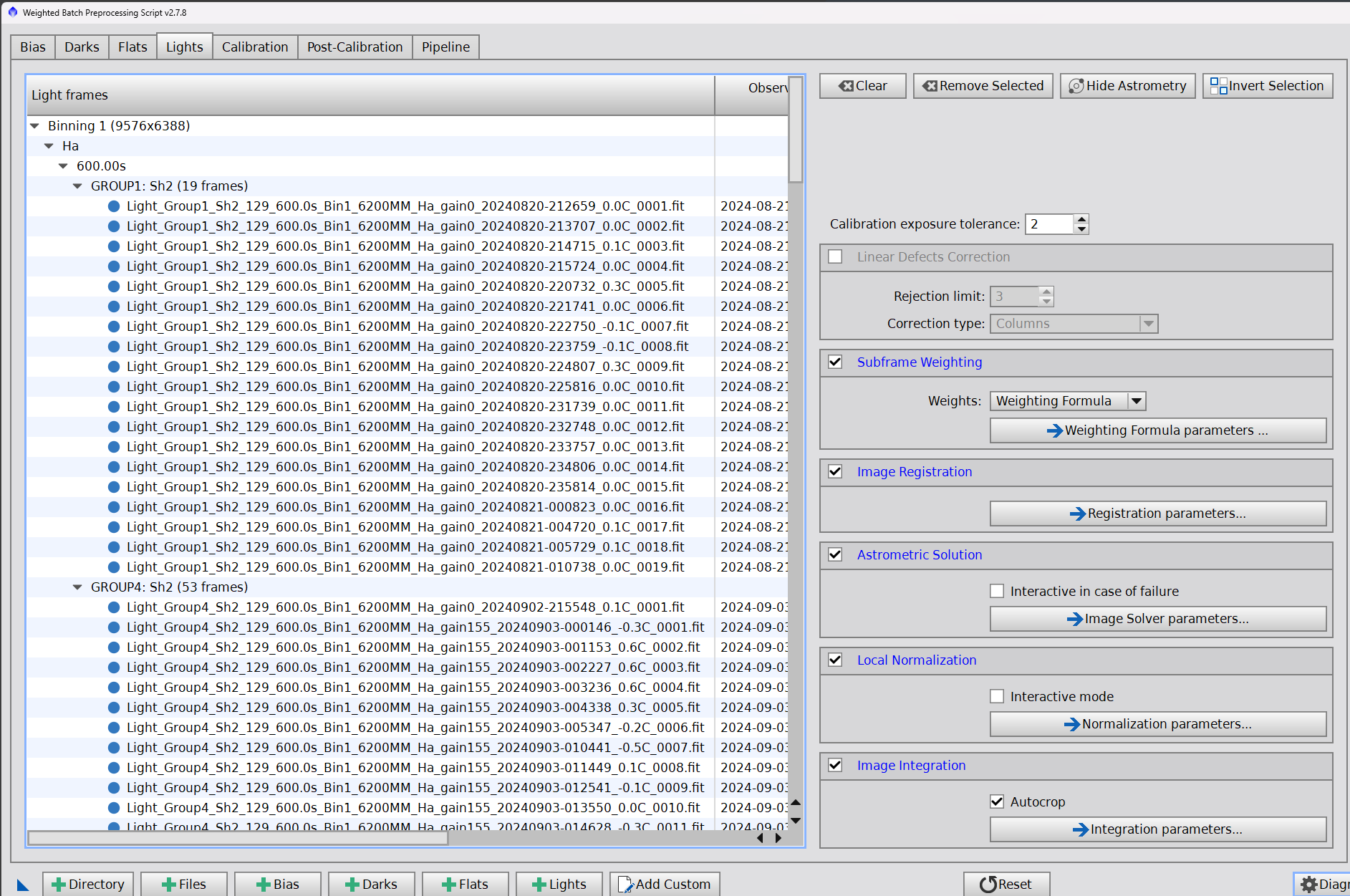The image size is (1350, 896).
Task: Collapse the Binning 1 (9576x6388) node
Action: [x=34, y=126]
